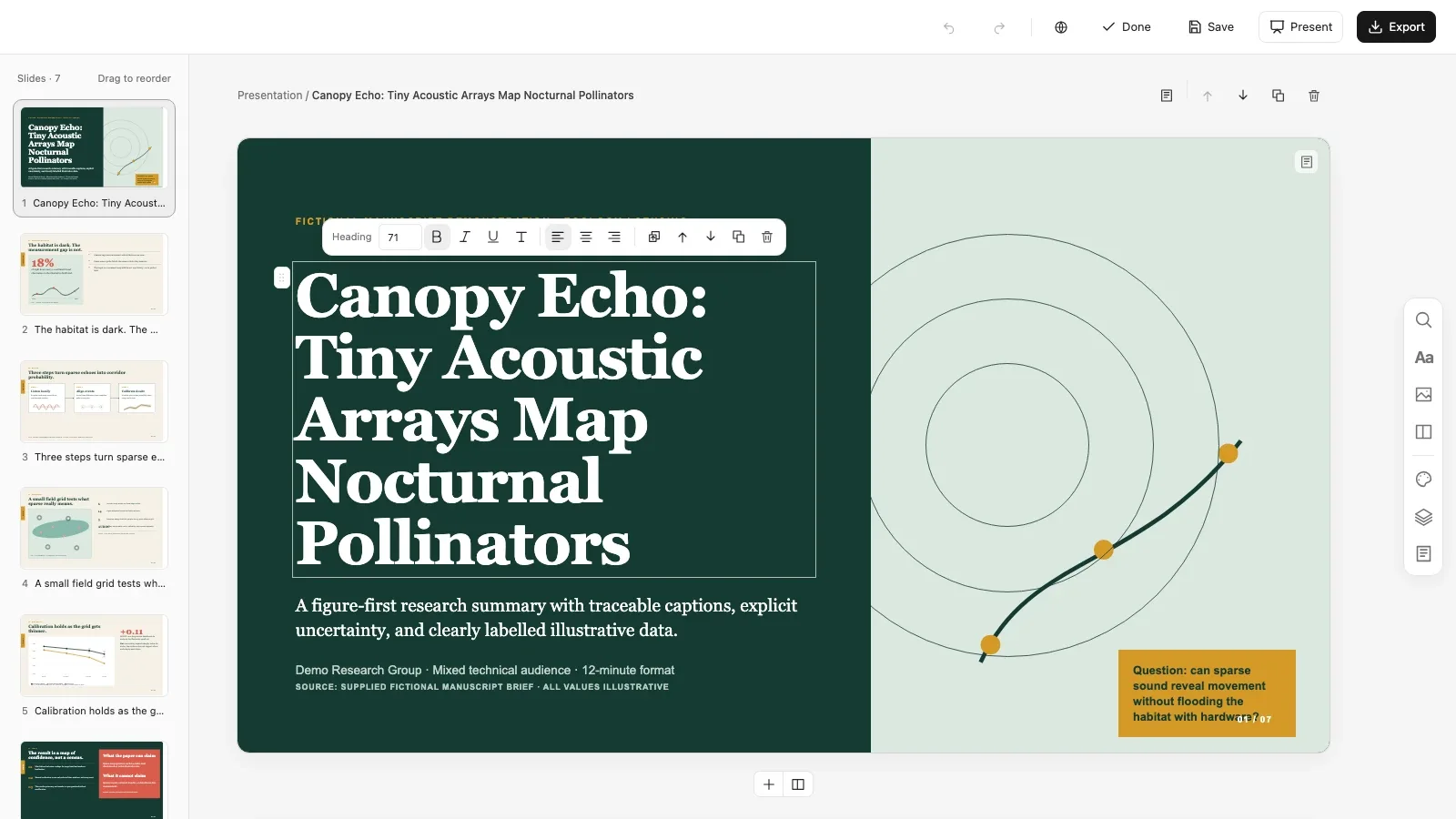Click the layout icon beside plus button
The image size is (1456, 819).
pos(798,784)
